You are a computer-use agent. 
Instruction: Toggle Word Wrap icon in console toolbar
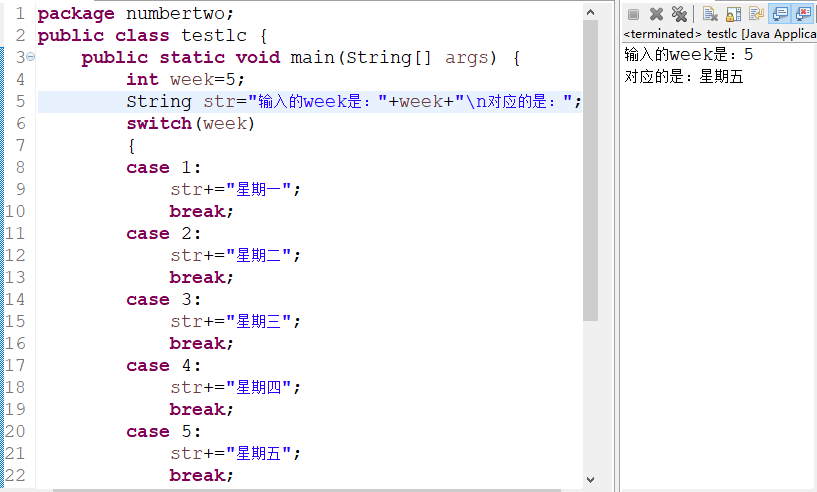756,14
